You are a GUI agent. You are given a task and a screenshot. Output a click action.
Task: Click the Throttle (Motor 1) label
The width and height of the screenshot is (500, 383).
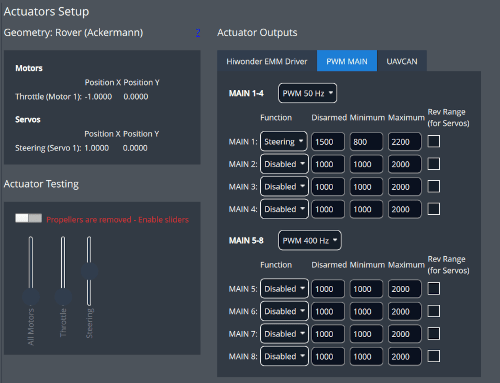click(x=48, y=97)
